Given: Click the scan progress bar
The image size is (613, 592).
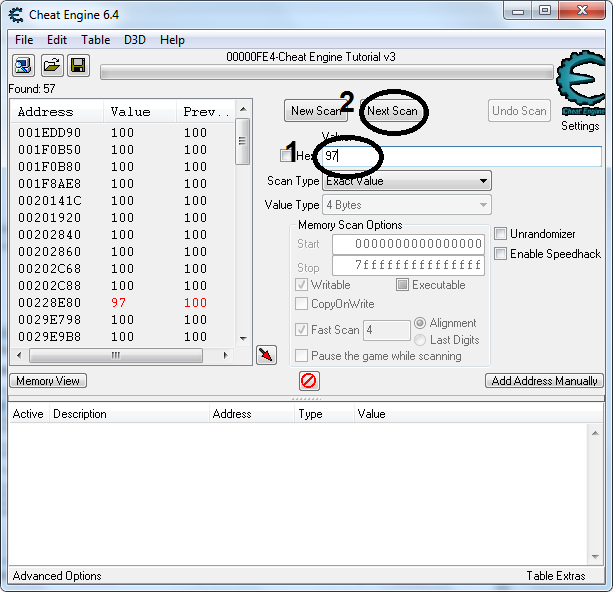Looking at the screenshot, I should (x=327, y=72).
